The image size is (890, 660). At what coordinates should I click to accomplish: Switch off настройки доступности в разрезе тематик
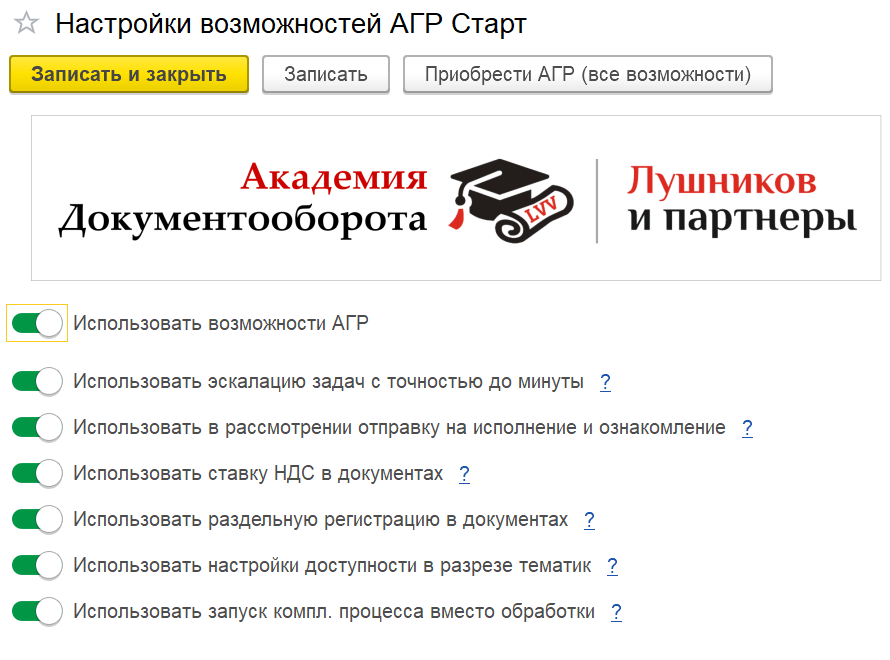click(x=37, y=565)
